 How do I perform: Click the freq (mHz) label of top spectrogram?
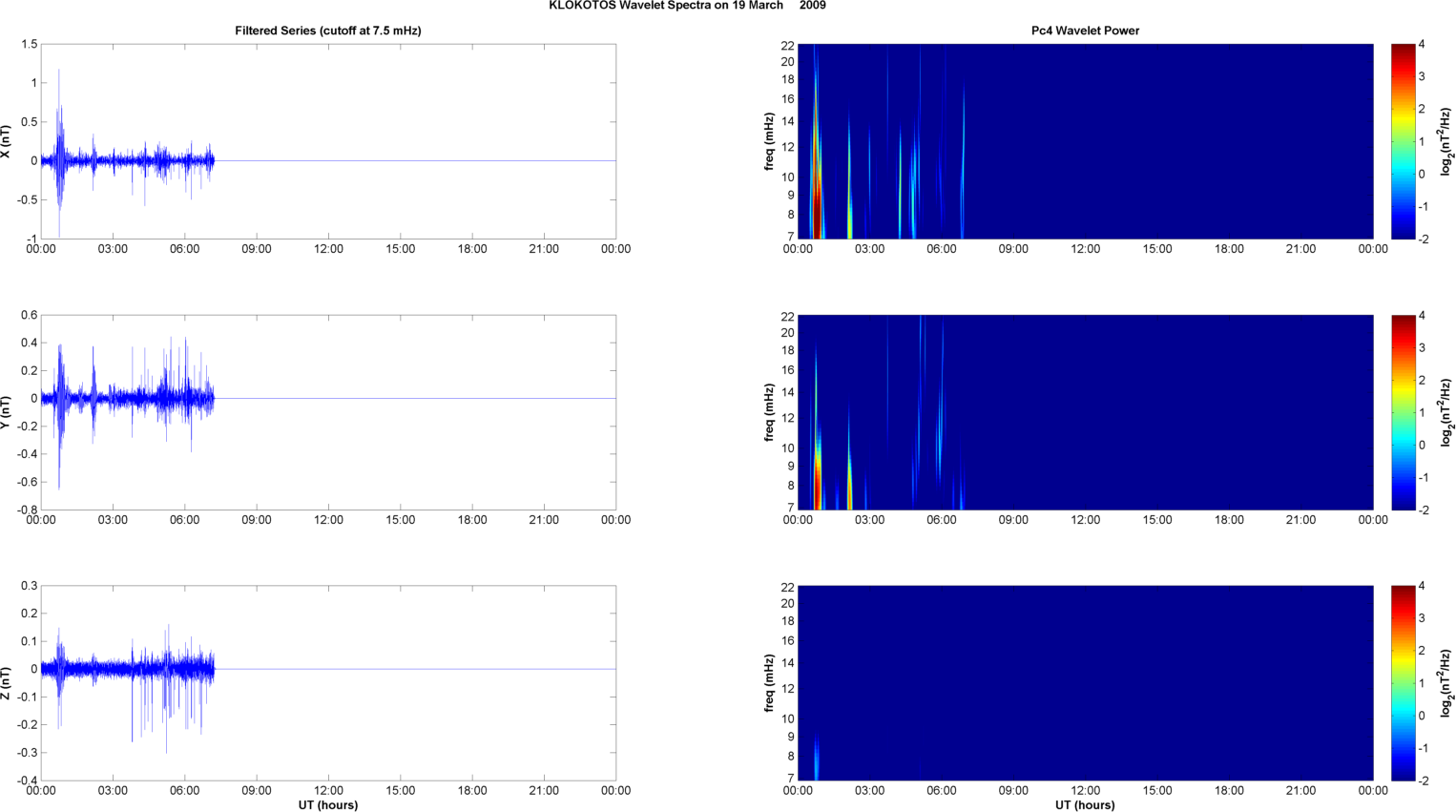pyautogui.click(x=769, y=141)
